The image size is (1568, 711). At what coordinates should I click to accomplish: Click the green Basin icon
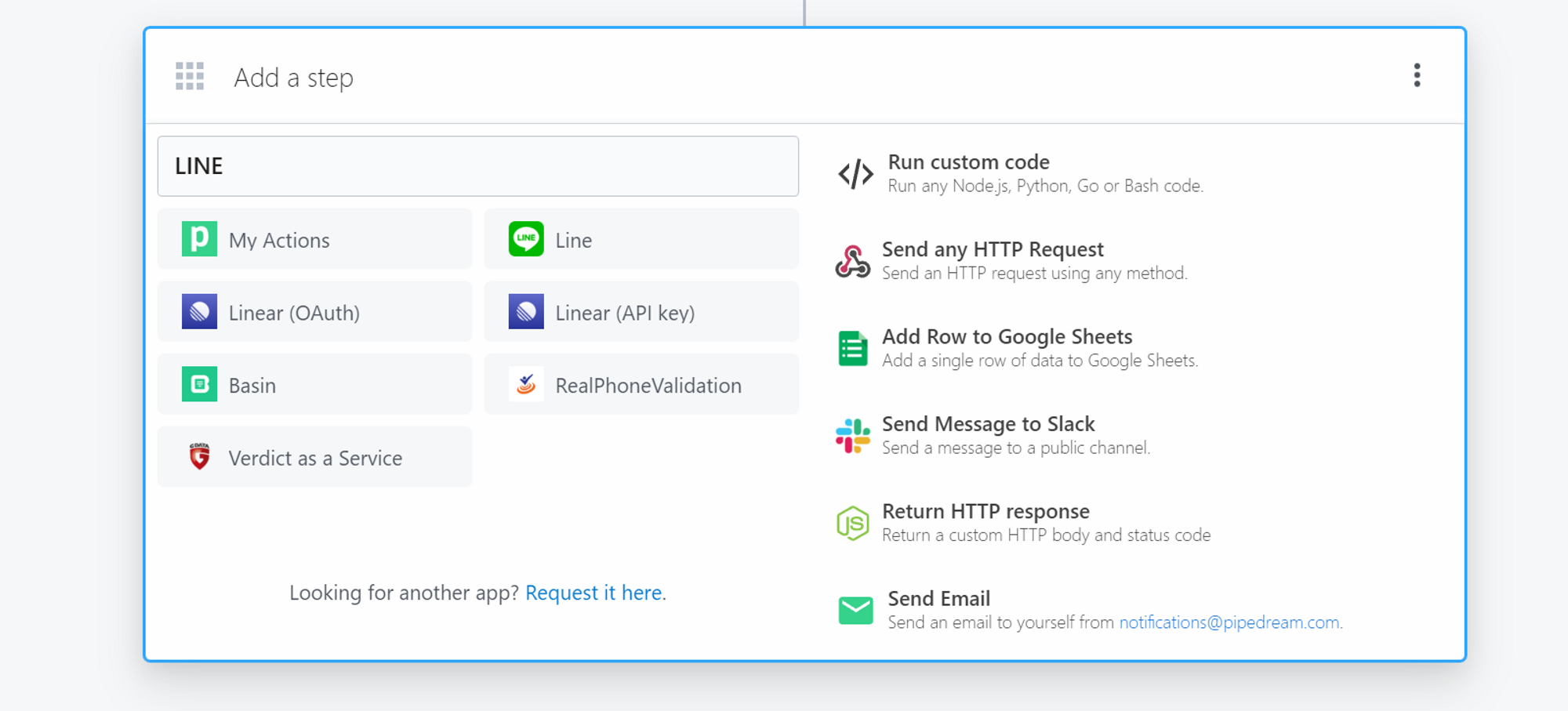coord(199,384)
